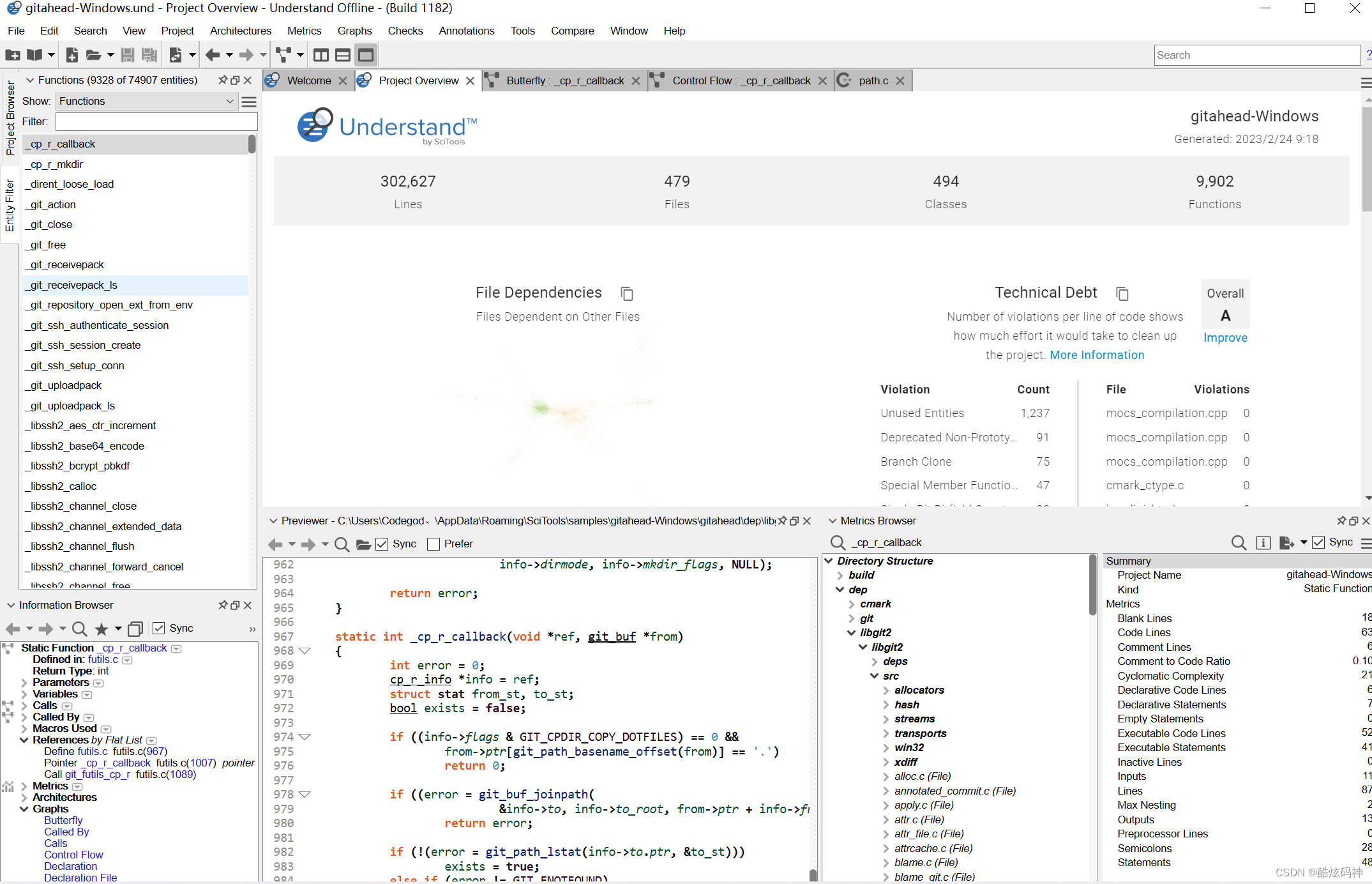Click the Functions panel hamburger menu icon
This screenshot has width=1372, height=884.
tap(250, 102)
